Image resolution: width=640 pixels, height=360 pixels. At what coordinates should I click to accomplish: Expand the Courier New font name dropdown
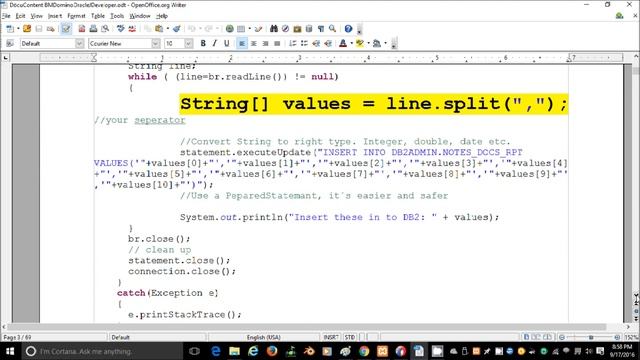pos(156,43)
